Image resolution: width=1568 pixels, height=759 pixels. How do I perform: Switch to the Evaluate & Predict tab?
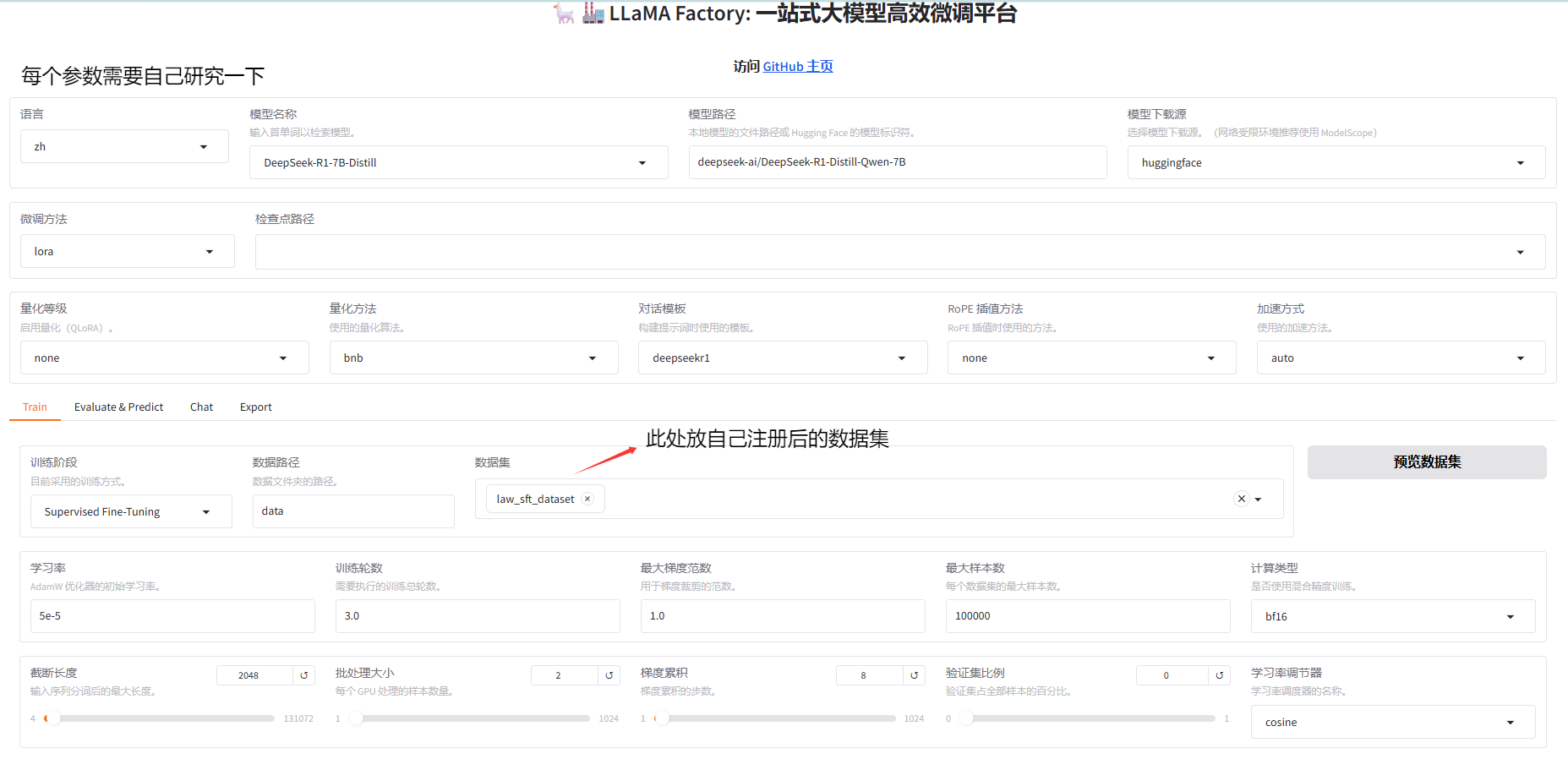[119, 407]
